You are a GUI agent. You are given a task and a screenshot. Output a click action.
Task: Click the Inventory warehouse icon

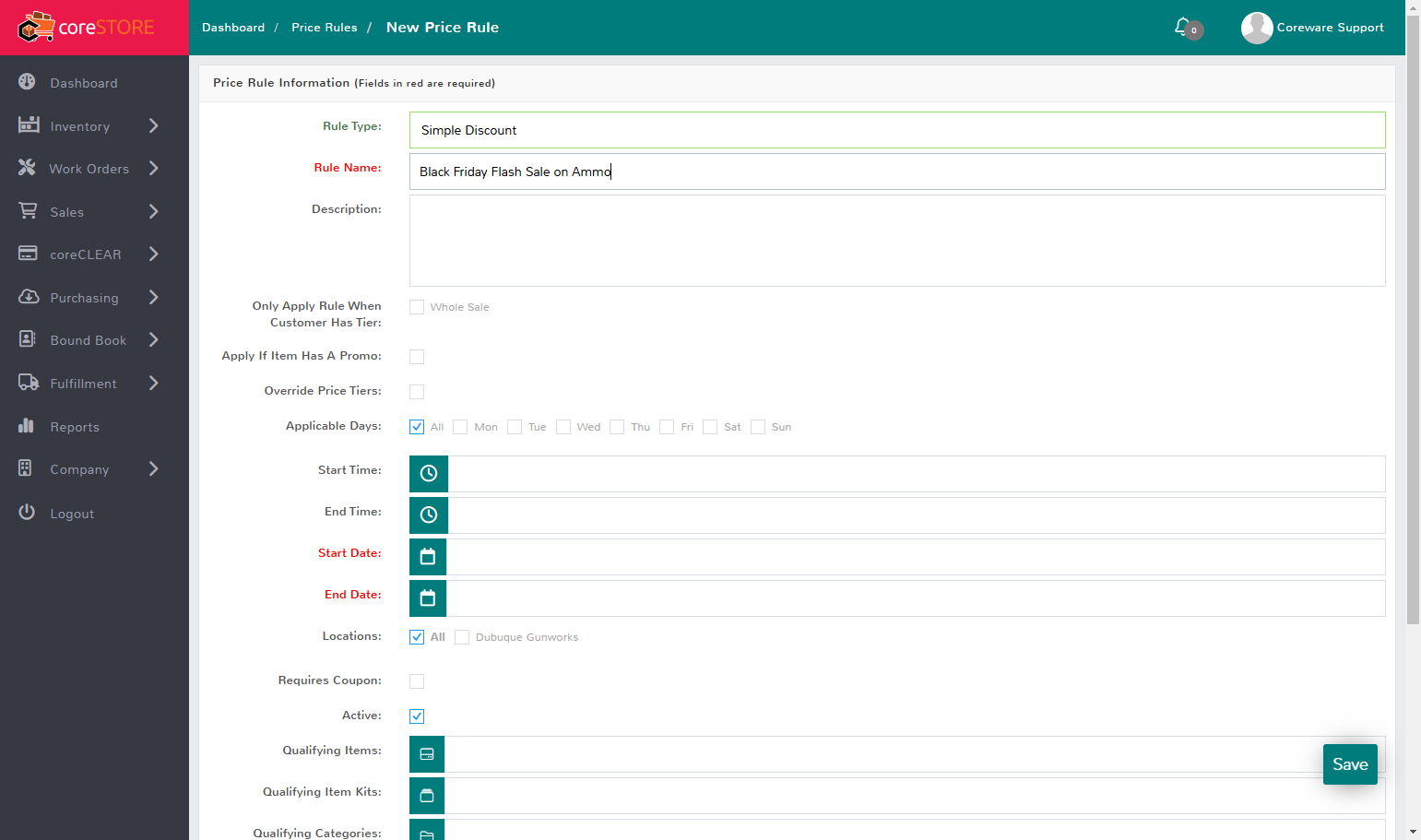(29, 124)
